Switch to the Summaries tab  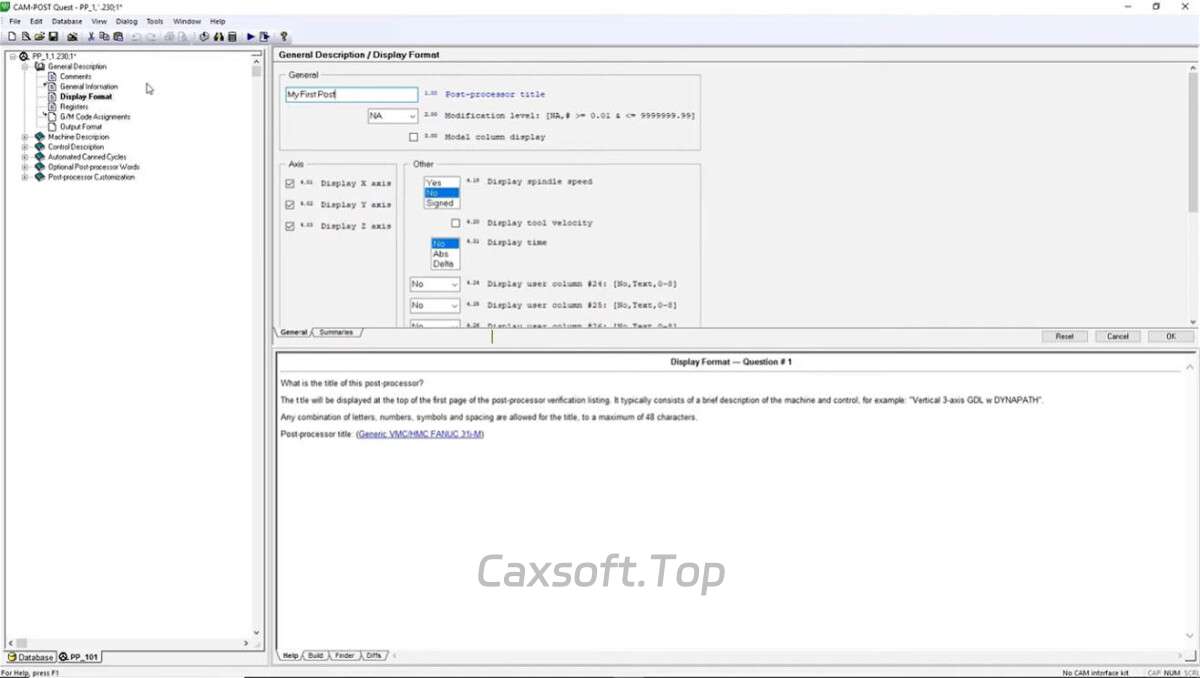336,332
